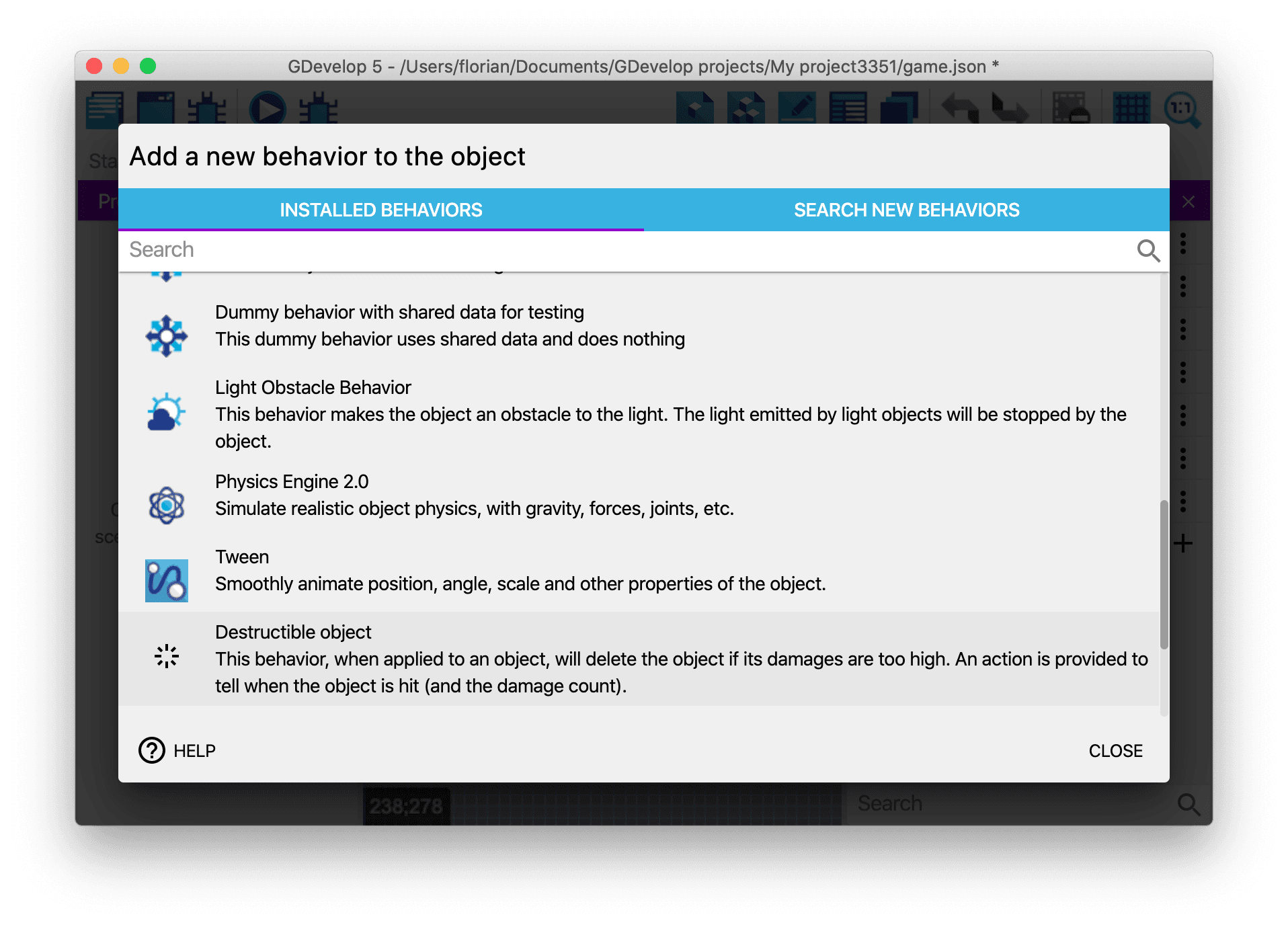Click the undo arrow in the toolbar
The height and width of the screenshot is (925, 1288).
tap(959, 108)
